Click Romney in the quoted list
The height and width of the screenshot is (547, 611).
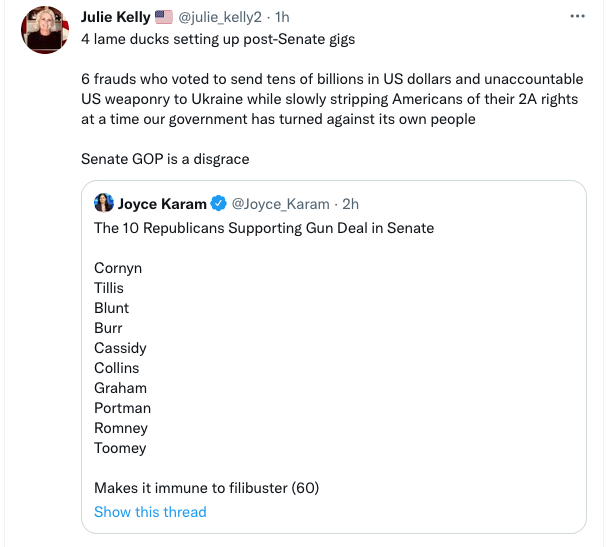pyautogui.click(x=121, y=428)
